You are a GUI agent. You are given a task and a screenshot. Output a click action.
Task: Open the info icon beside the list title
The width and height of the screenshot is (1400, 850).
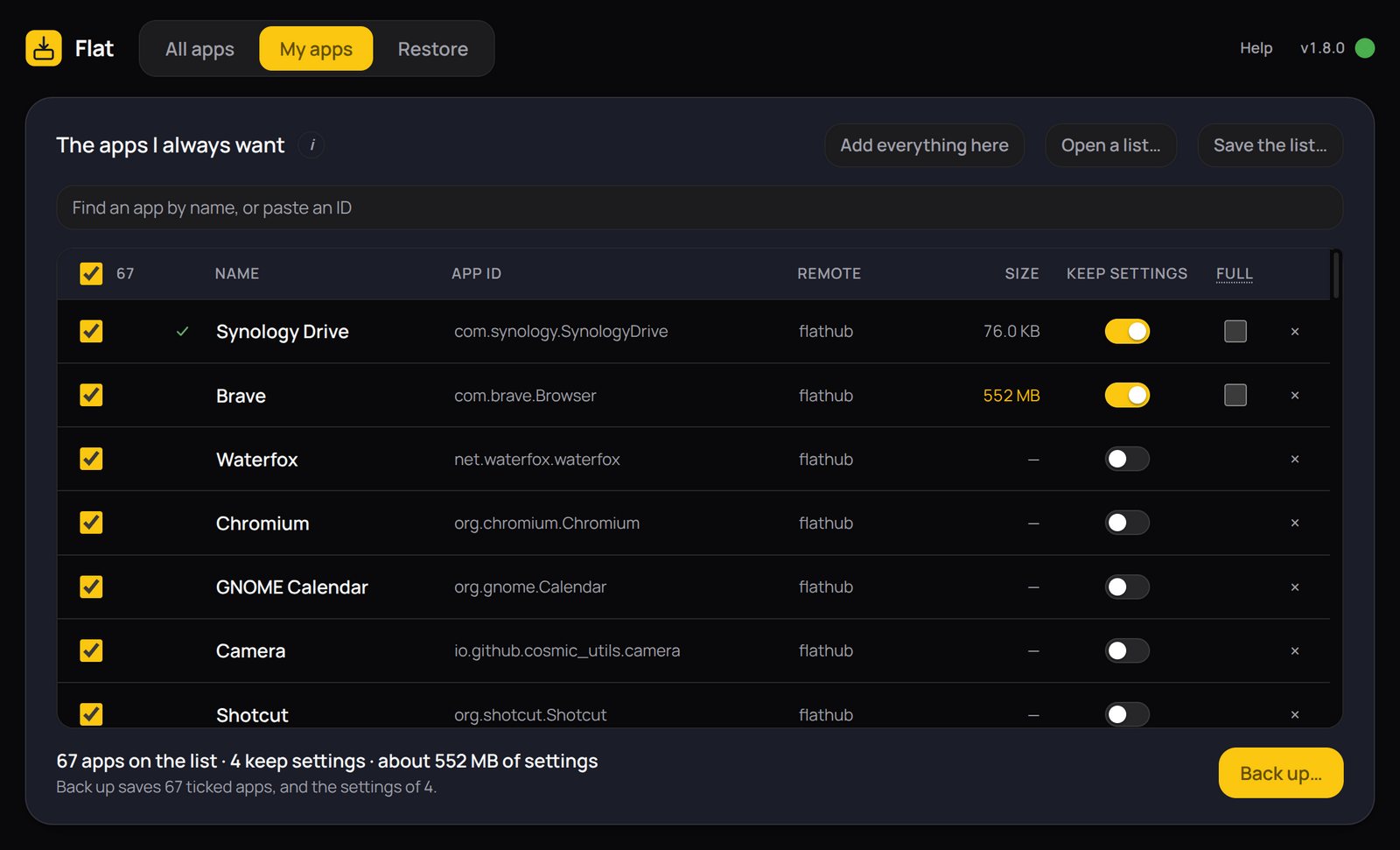click(311, 144)
